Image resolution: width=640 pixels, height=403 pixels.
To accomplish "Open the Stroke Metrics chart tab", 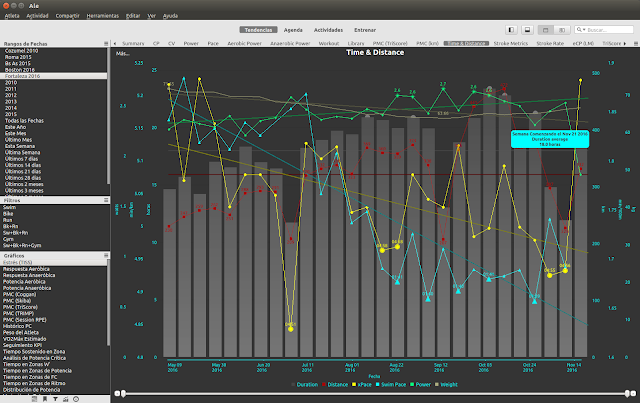I will point(511,43).
